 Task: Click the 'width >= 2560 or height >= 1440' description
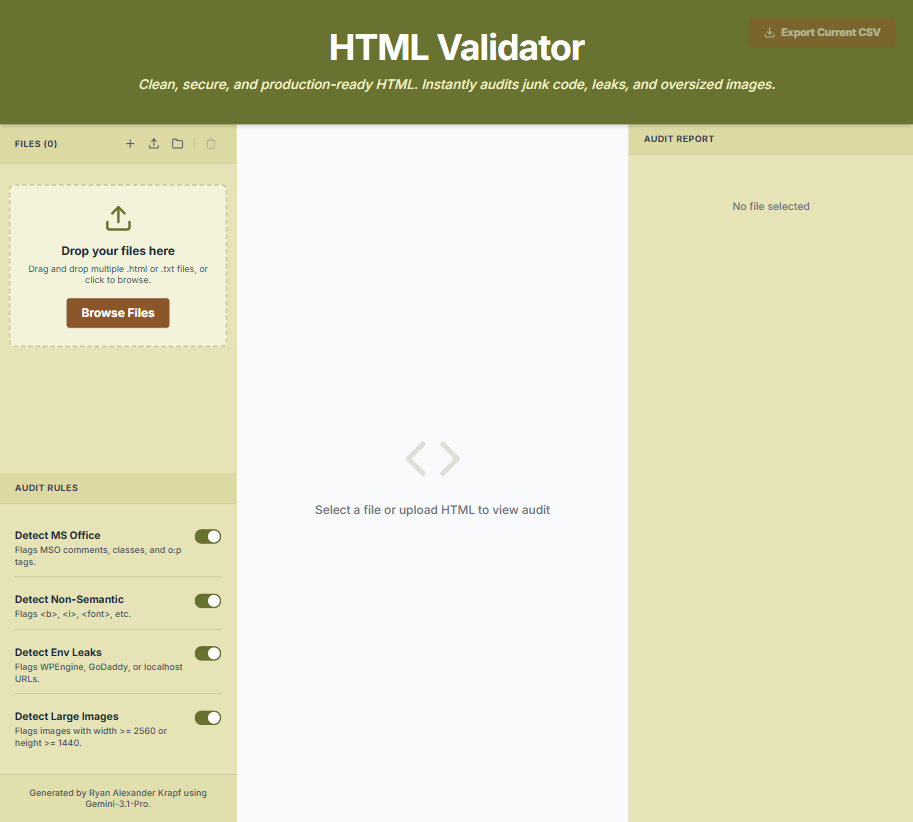click(x=91, y=737)
